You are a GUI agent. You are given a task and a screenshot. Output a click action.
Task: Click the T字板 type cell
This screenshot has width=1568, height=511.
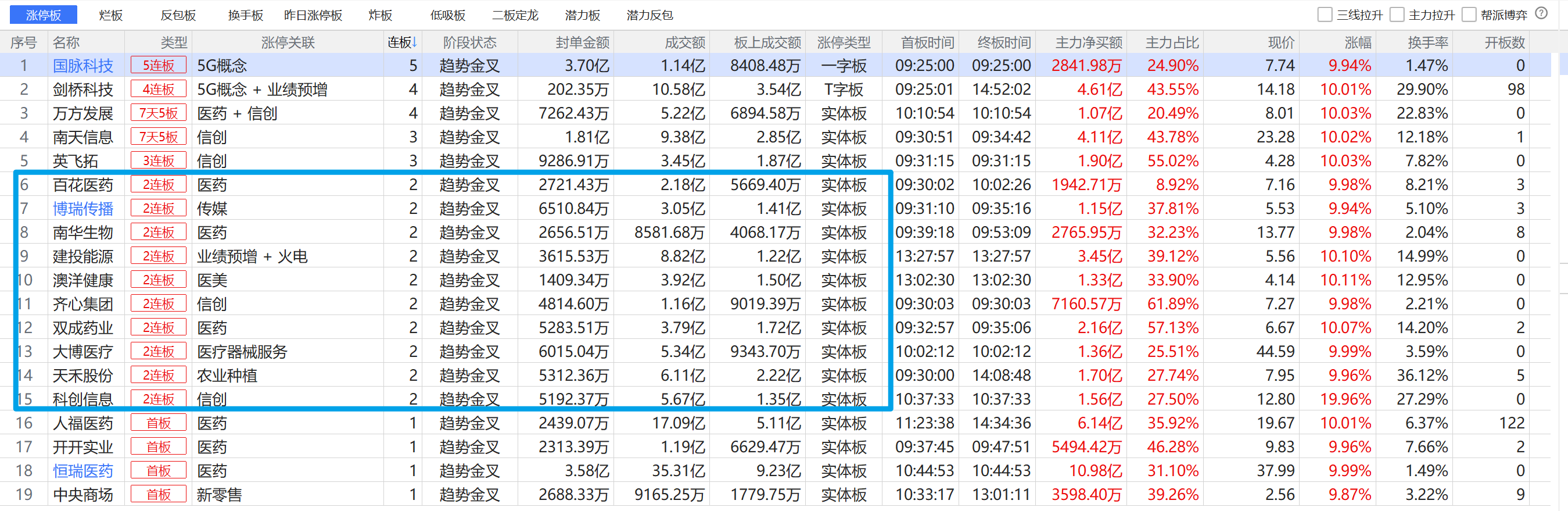point(844,90)
